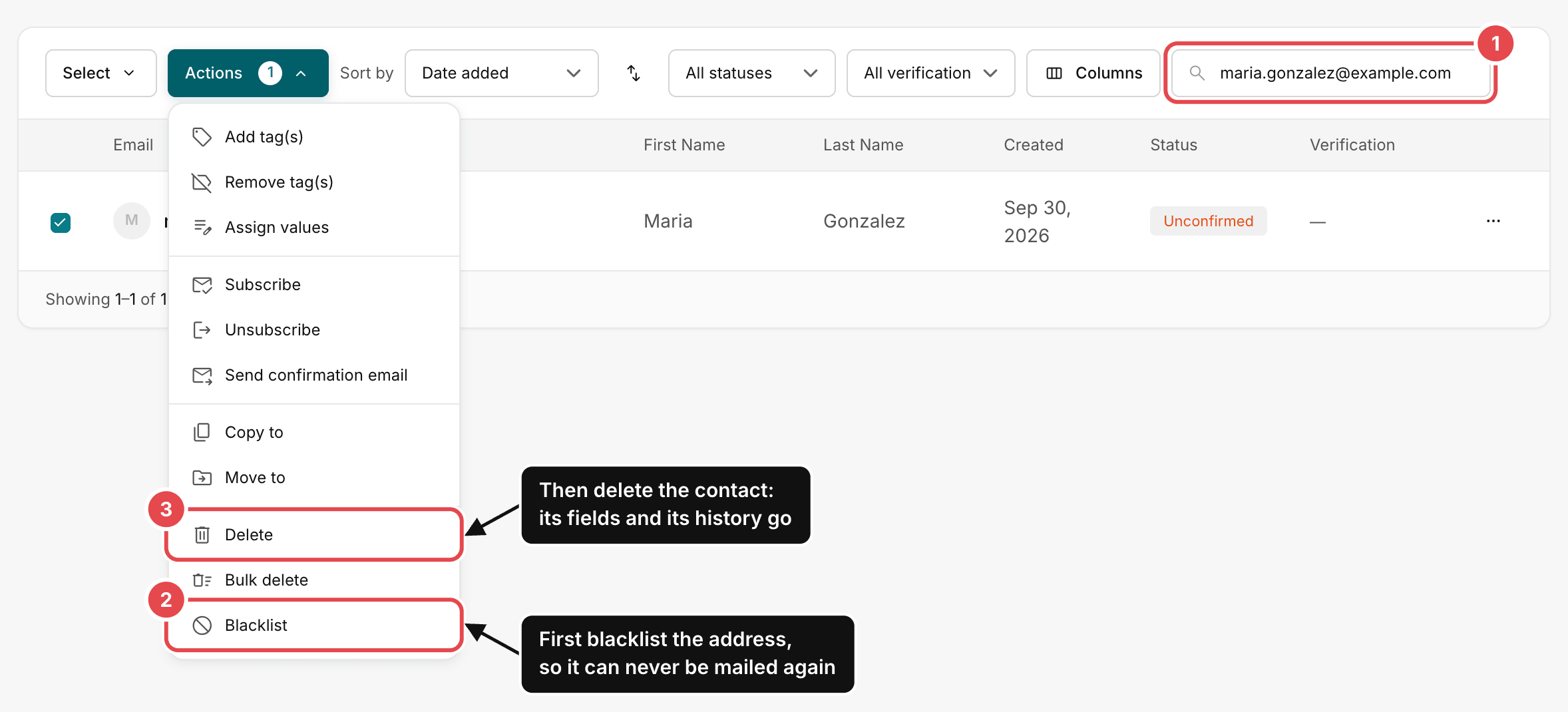Click the Copy to duplicate icon
The image size is (1568, 712).
[202, 433]
